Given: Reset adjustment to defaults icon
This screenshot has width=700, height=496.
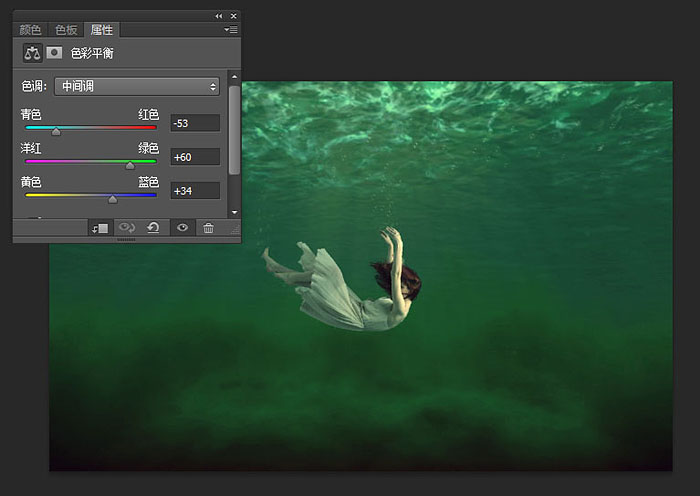Looking at the screenshot, I should coord(154,228).
